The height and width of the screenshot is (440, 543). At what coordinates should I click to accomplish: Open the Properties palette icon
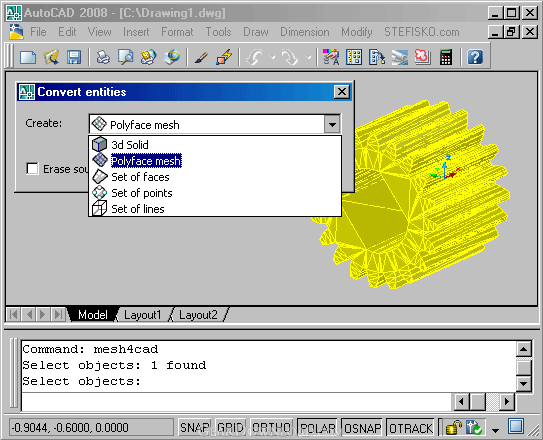[331, 57]
